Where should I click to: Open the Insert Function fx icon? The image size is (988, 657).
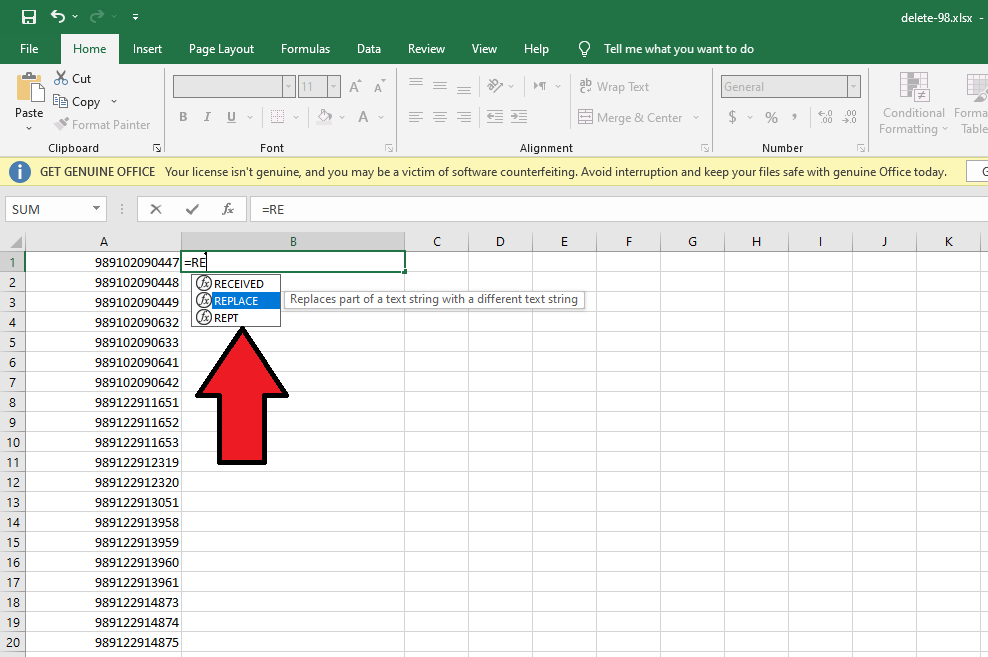click(228, 209)
